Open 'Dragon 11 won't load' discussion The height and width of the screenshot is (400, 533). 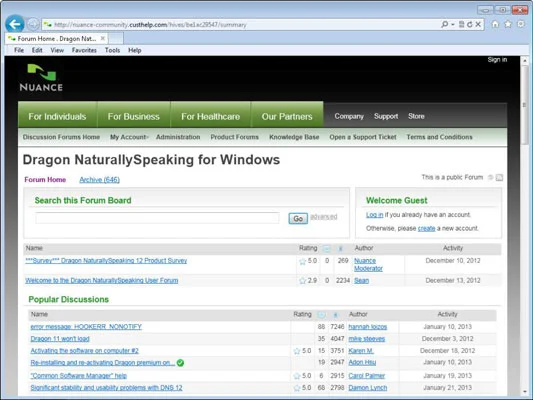(x=60, y=339)
